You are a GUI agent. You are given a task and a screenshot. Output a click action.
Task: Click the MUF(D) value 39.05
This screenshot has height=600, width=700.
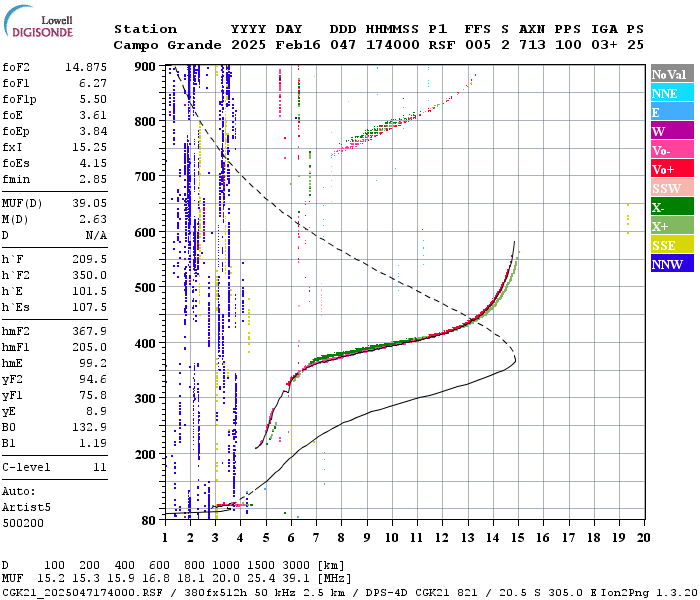89,204
